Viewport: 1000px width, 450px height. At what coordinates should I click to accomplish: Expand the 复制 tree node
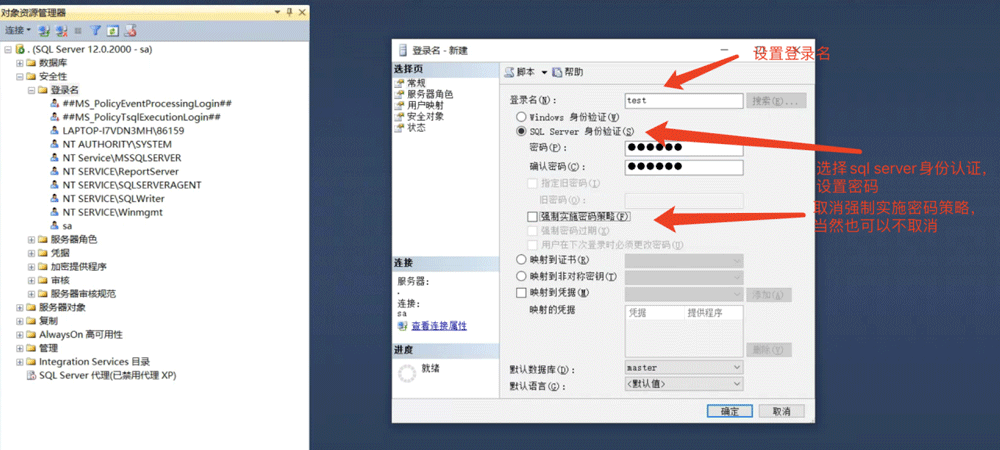[19, 321]
